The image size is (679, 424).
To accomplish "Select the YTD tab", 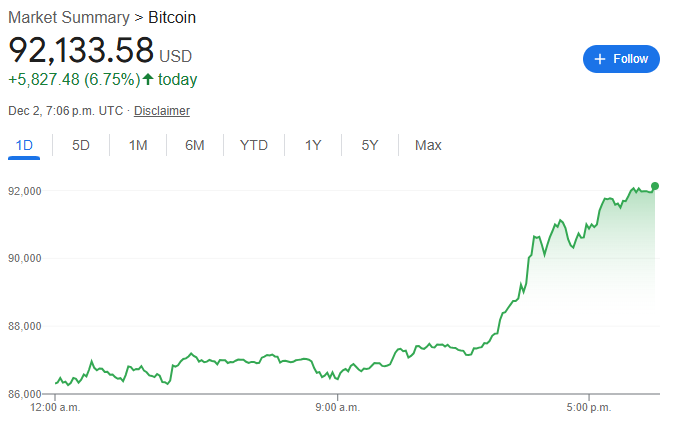I will point(254,145).
